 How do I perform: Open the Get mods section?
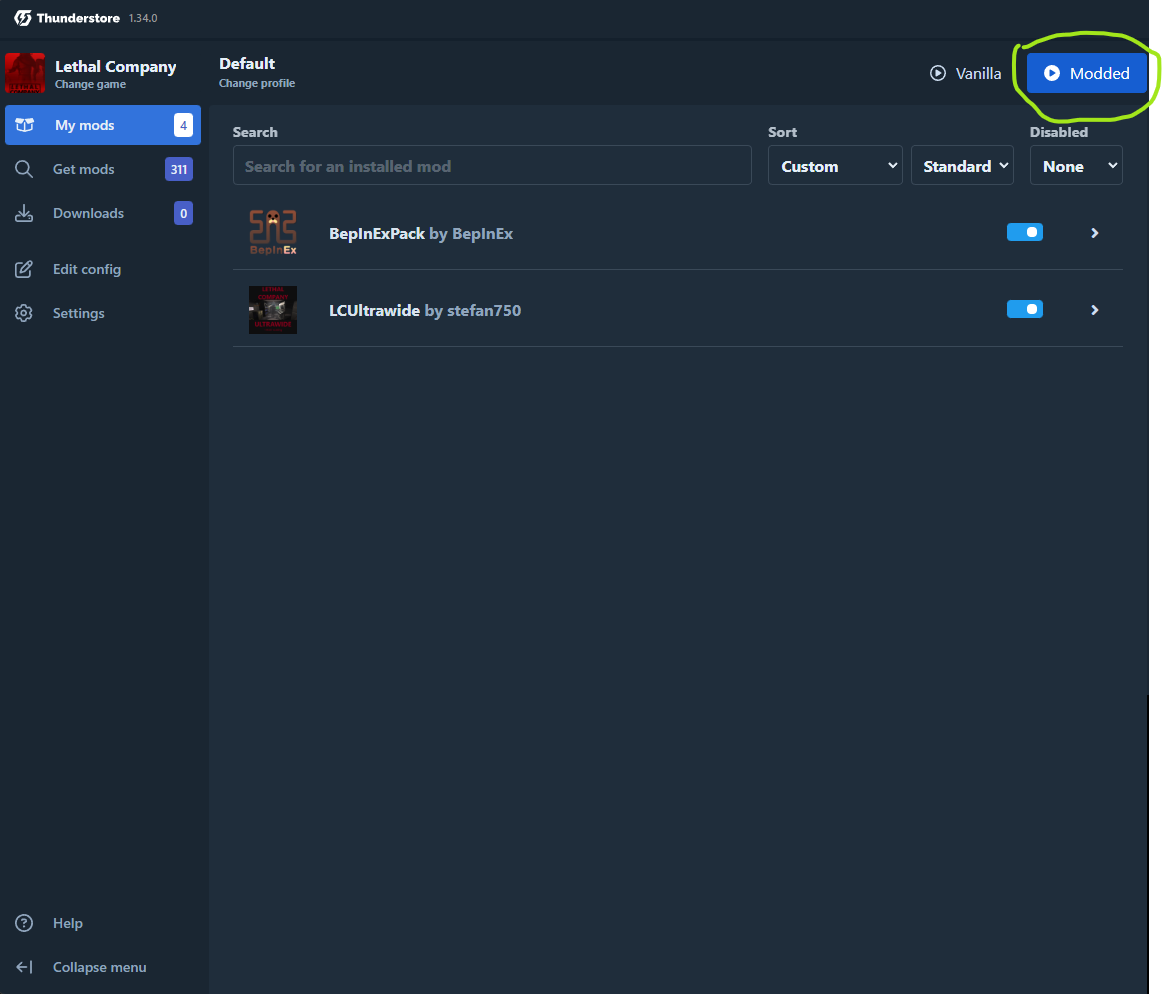103,169
